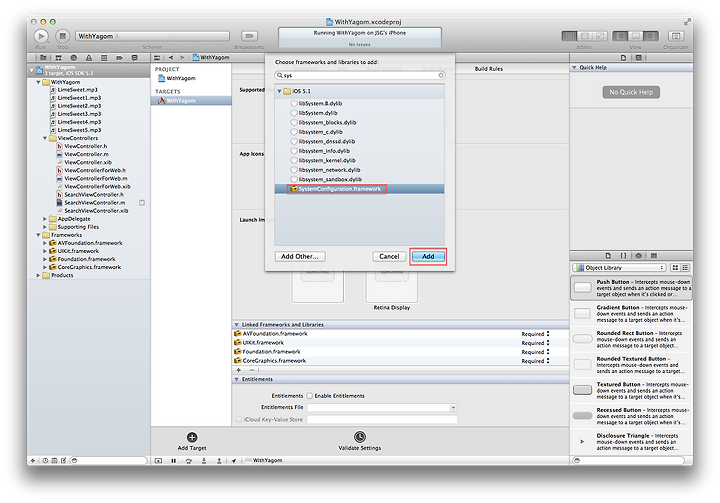Collapse the iOS 5.1 folder in dialog
720x503 pixels.
(x=279, y=91)
